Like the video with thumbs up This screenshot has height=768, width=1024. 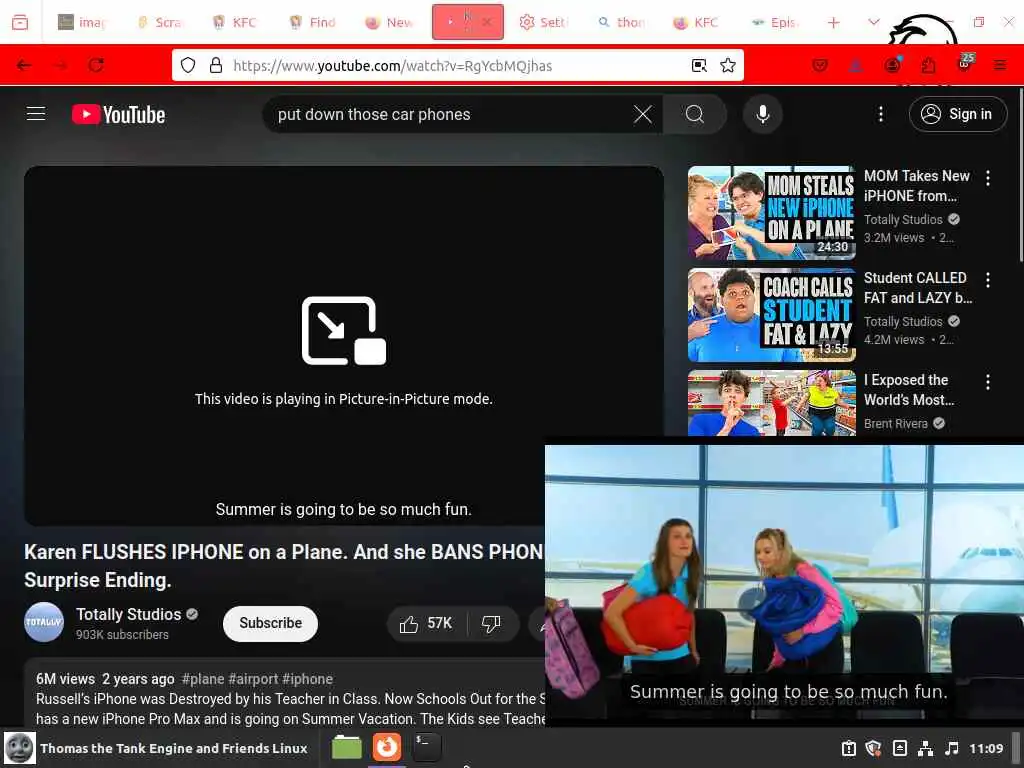(x=427, y=624)
